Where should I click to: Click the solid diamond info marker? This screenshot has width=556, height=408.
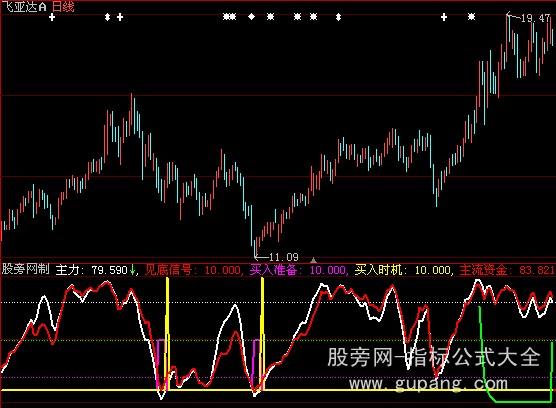click(x=251, y=17)
